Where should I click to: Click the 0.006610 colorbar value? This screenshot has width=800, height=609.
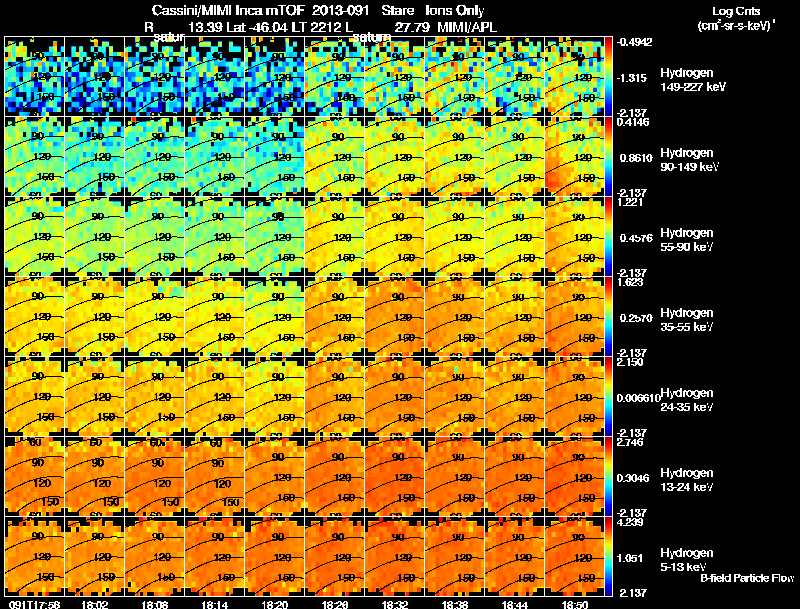click(x=638, y=398)
